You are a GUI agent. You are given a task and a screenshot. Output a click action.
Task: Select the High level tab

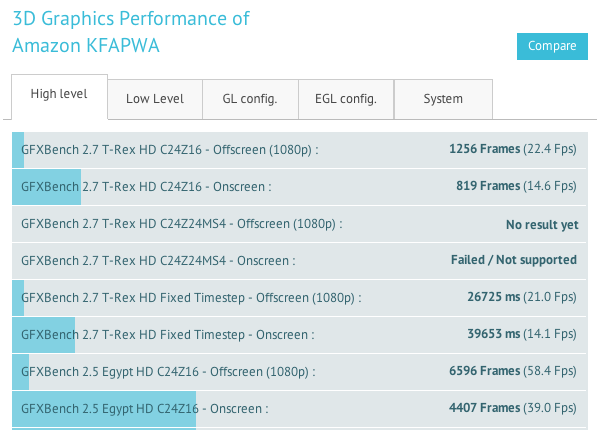[x=59, y=94]
